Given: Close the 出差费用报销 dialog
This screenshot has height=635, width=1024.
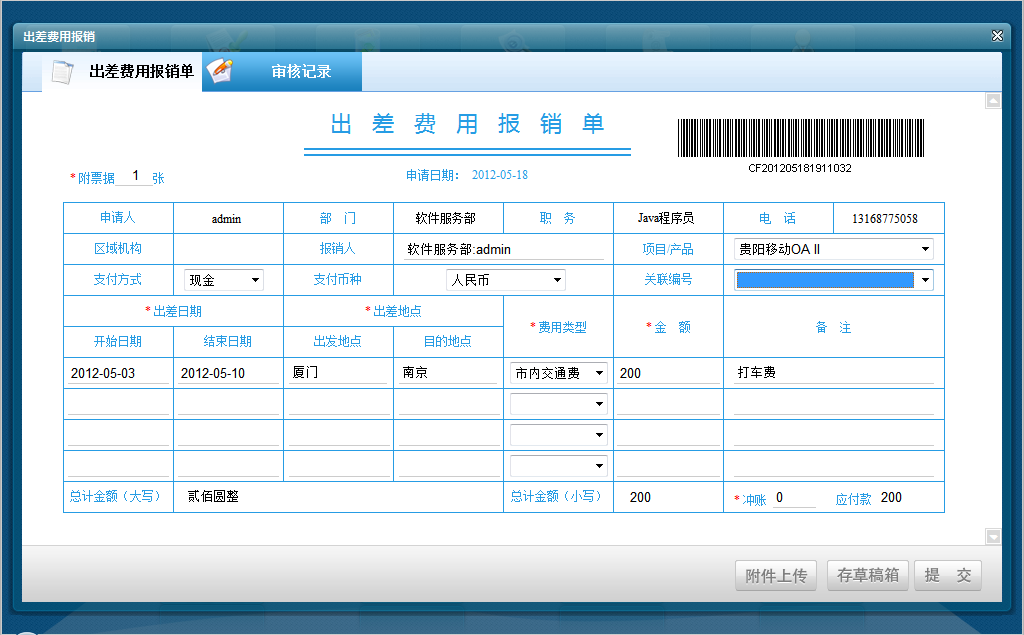Looking at the screenshot, I should (997, 35).
